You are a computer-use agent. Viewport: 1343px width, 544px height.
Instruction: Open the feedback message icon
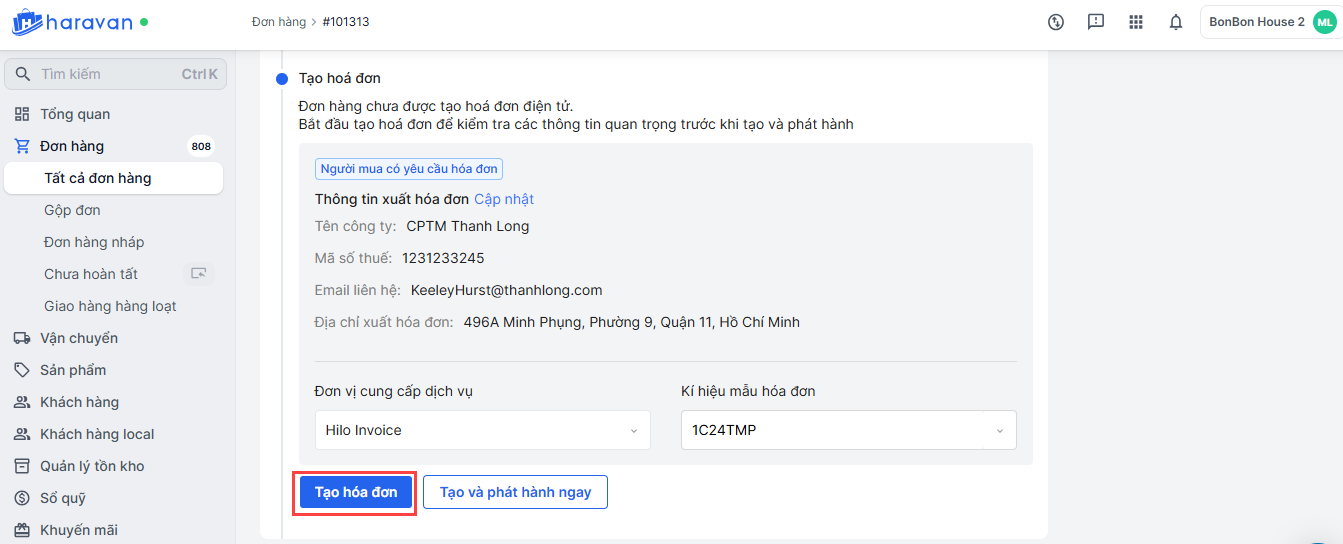pyautogui.click(x=1096, y=22)
